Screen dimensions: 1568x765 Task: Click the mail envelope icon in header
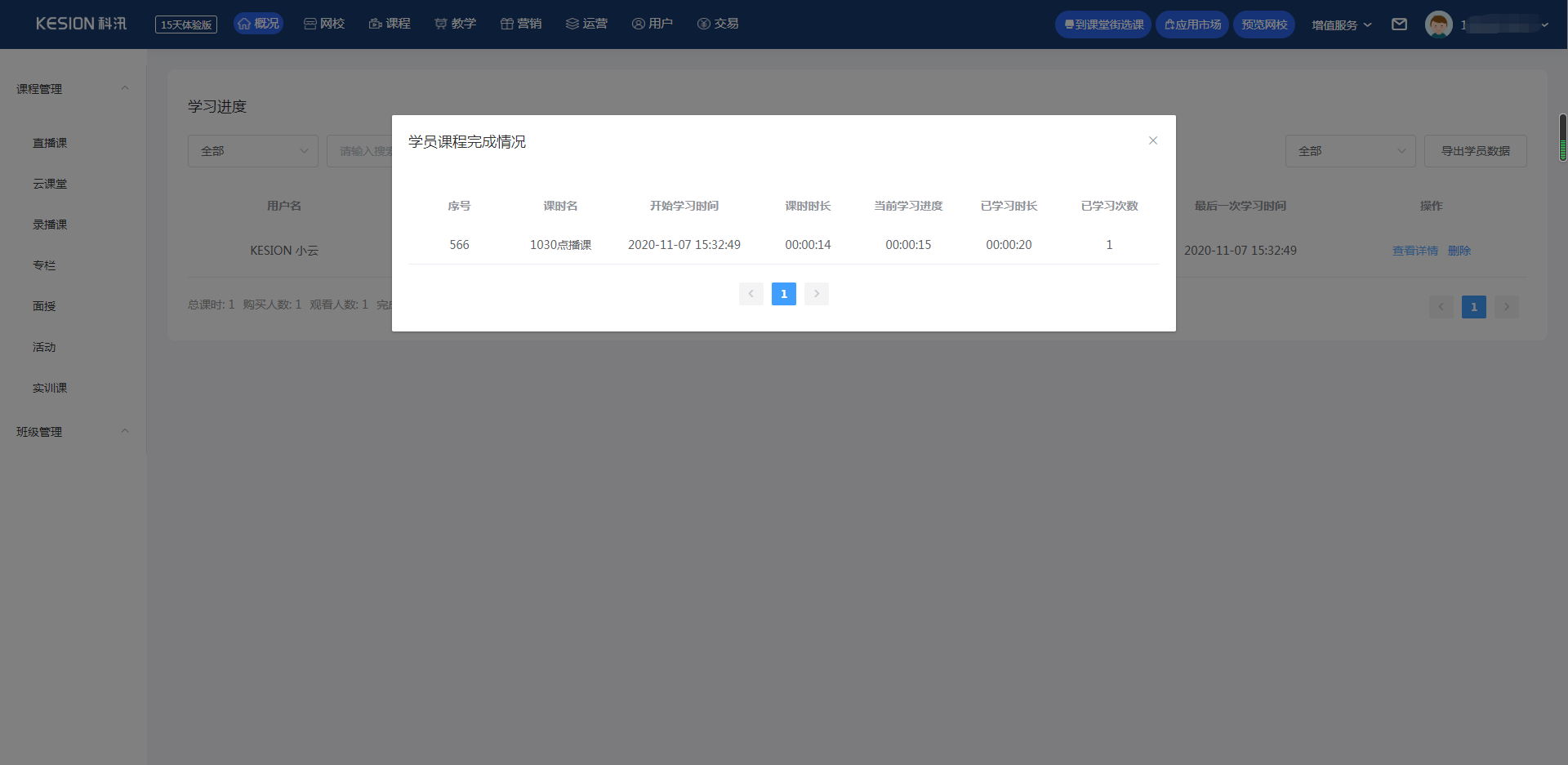click(1399, 24)
